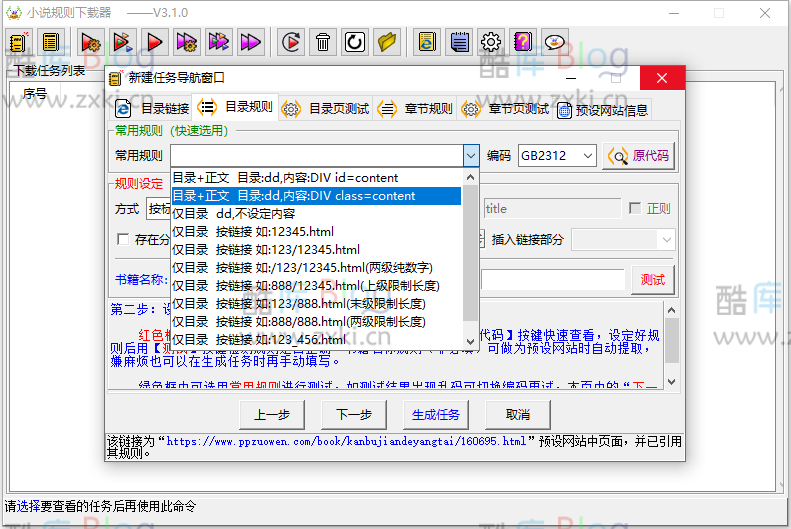Toggle the 存在分 checkbox
Screen dimensions: 791x529
[x=123, y=239]
